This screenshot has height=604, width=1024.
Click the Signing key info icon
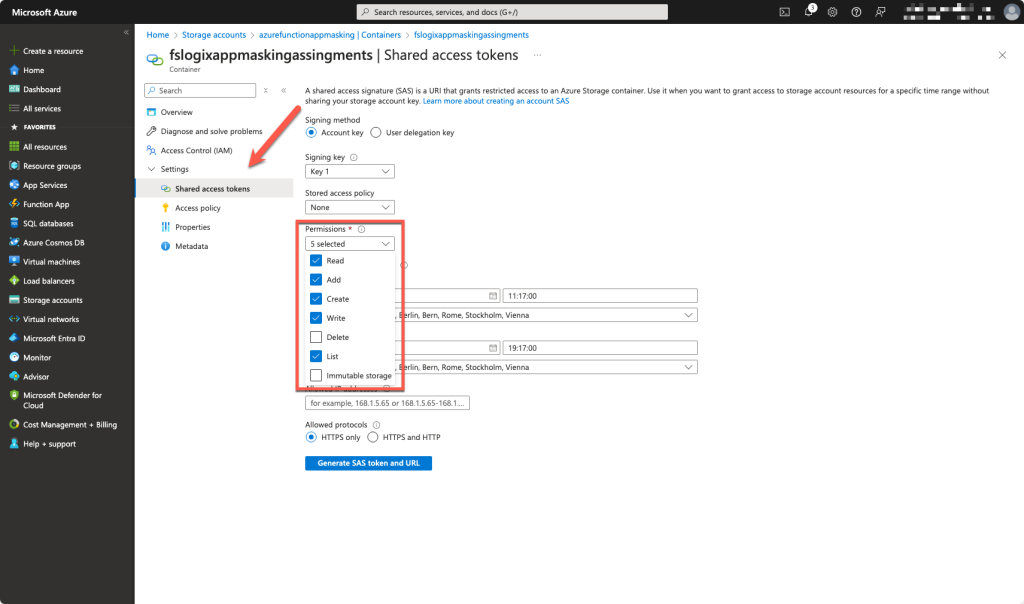[x=354, y=157]
